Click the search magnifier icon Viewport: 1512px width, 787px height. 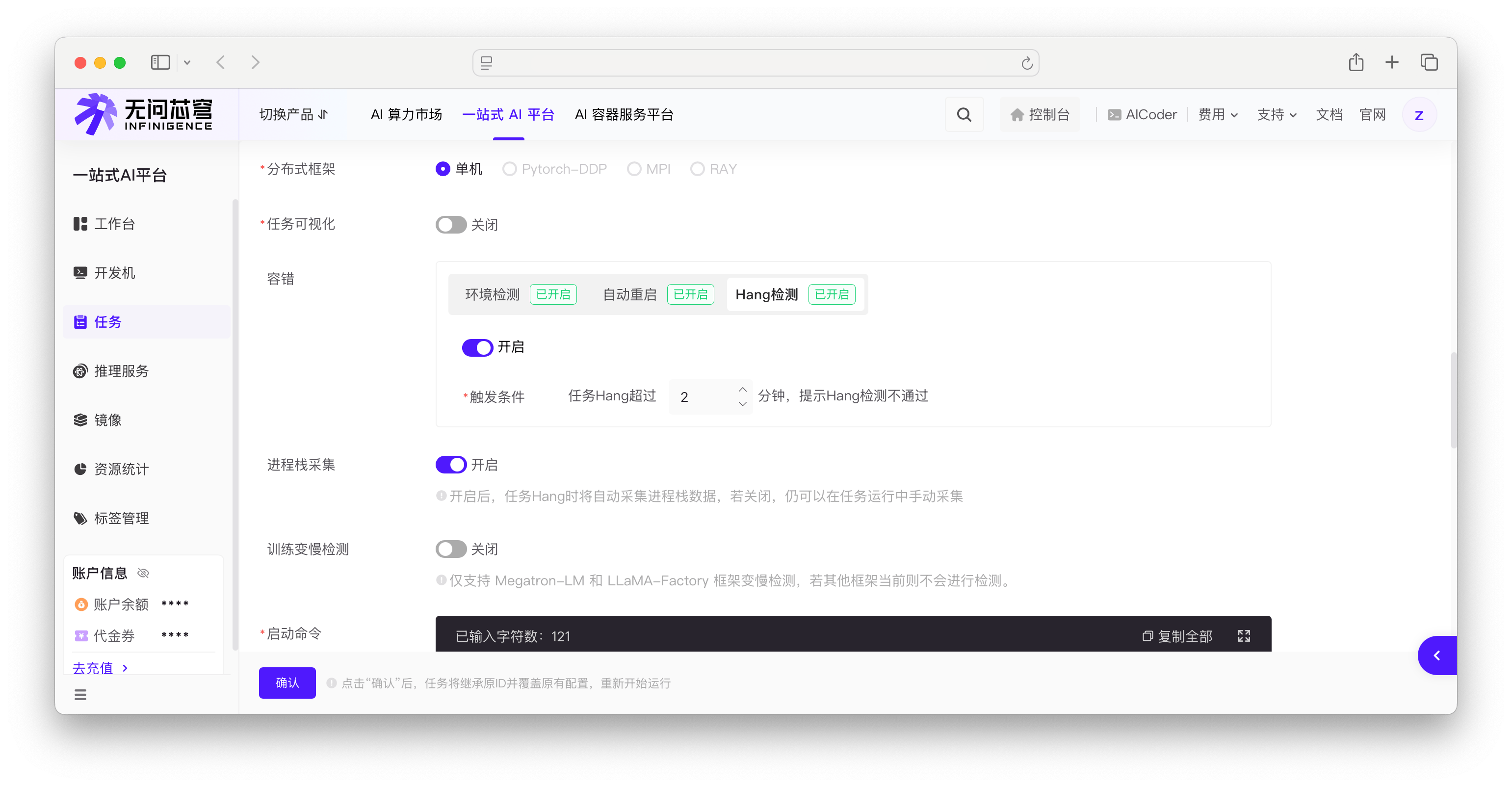[964, 114]
